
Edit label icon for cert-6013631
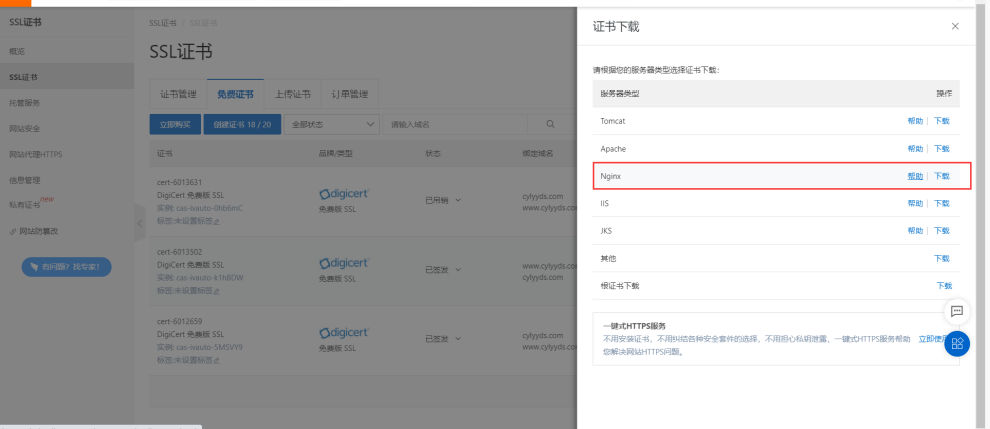pos(216,220)
